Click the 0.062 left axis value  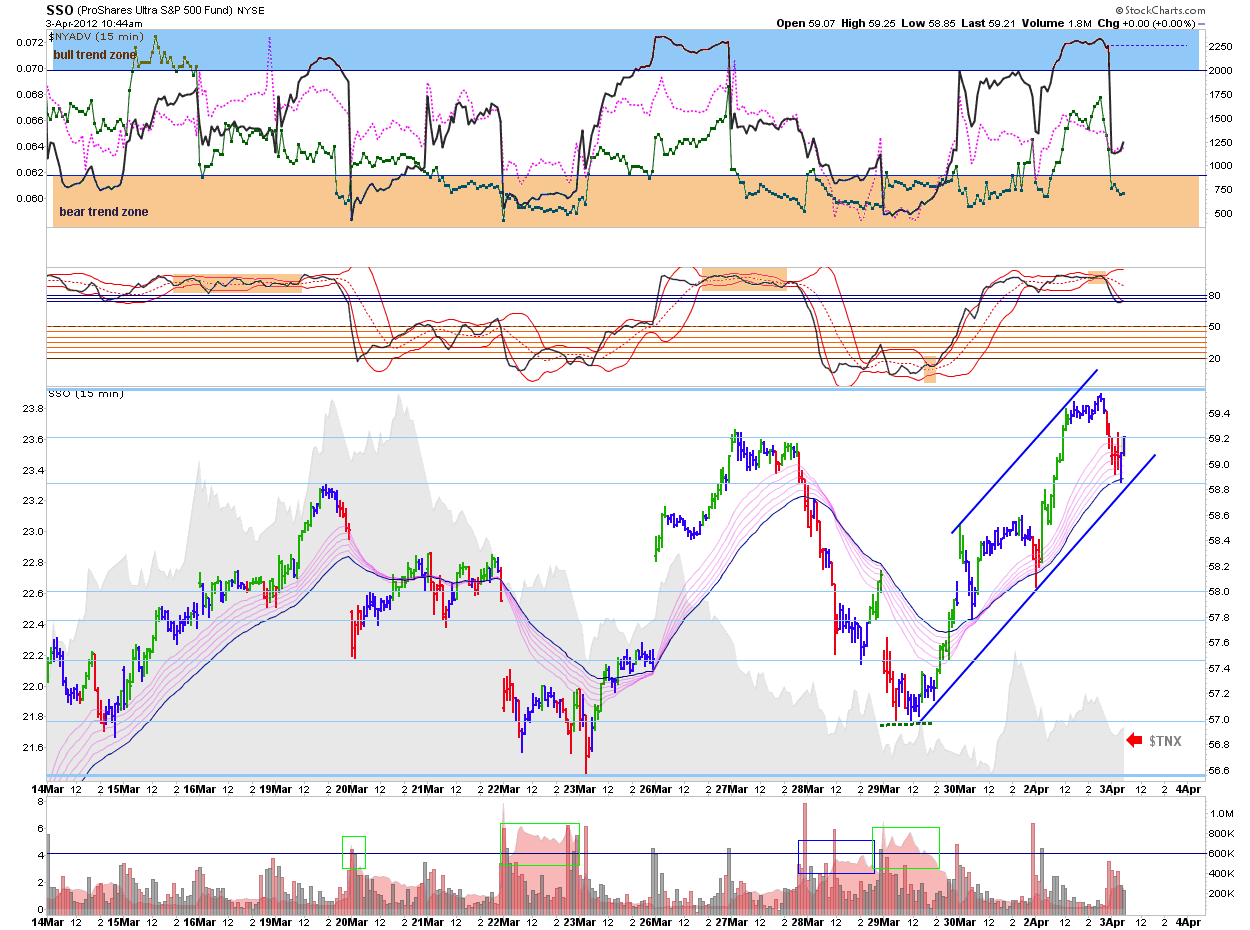tap(31, 172)
